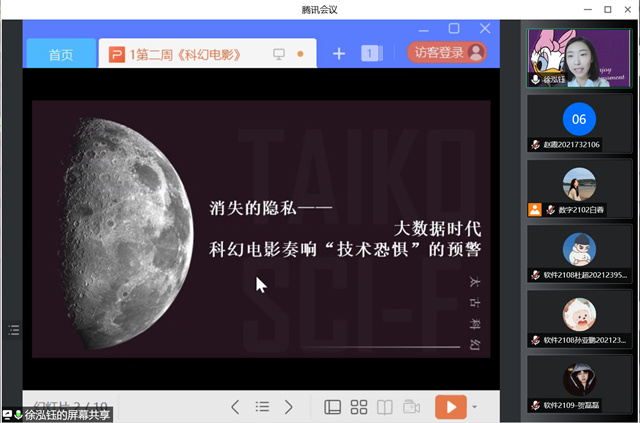Switch to normal view layout icon

point(332,407)
